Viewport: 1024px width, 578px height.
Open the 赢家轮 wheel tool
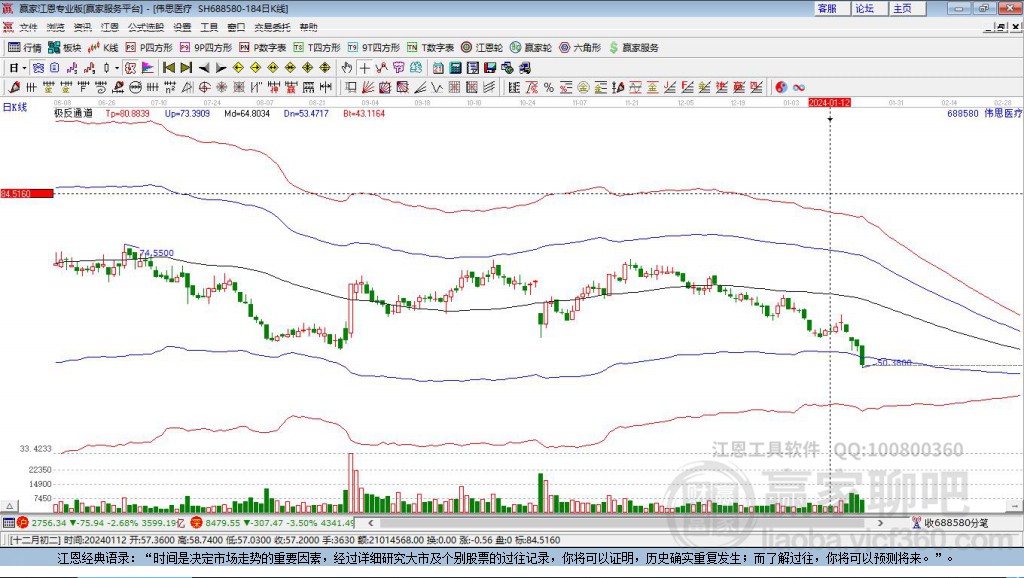pos(531,48)
